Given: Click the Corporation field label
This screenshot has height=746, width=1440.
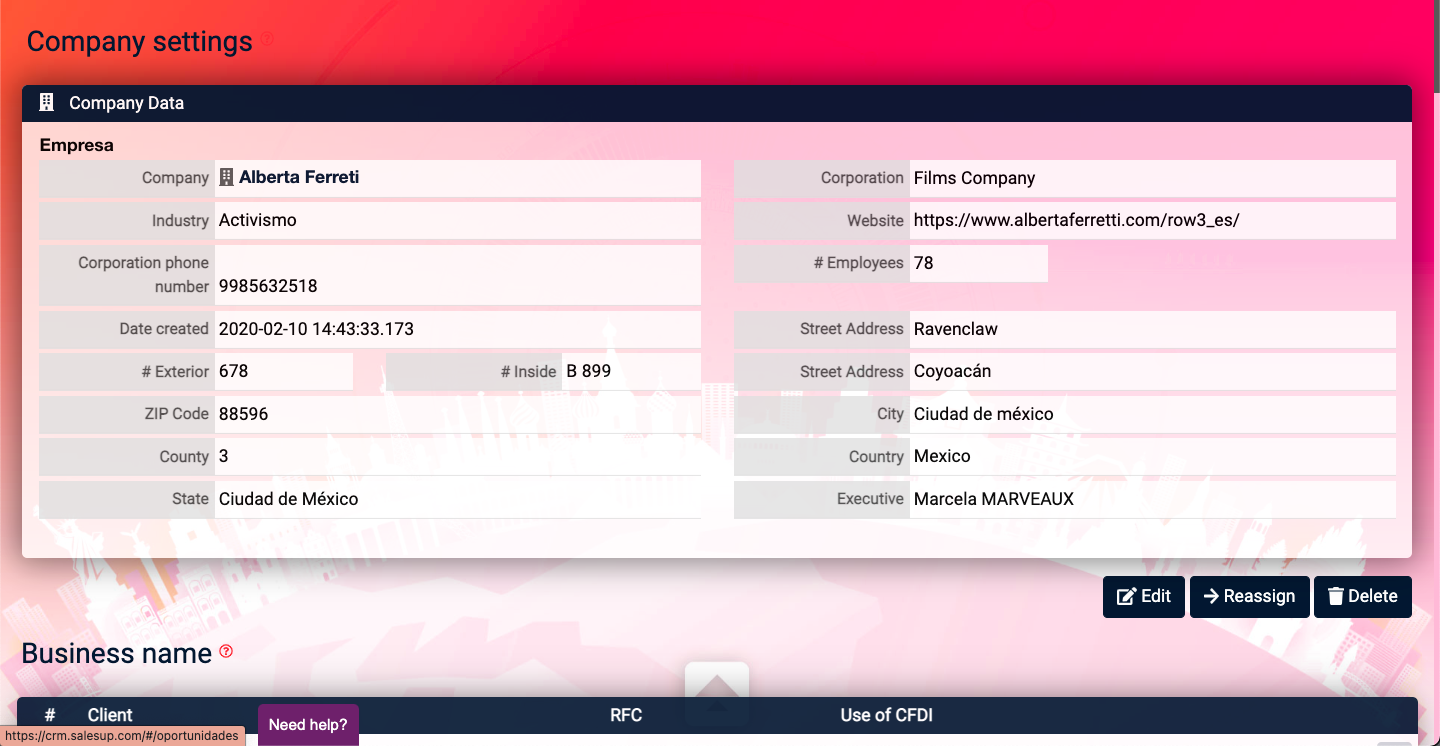Looking at the screenshot, I should coord(863,178).
